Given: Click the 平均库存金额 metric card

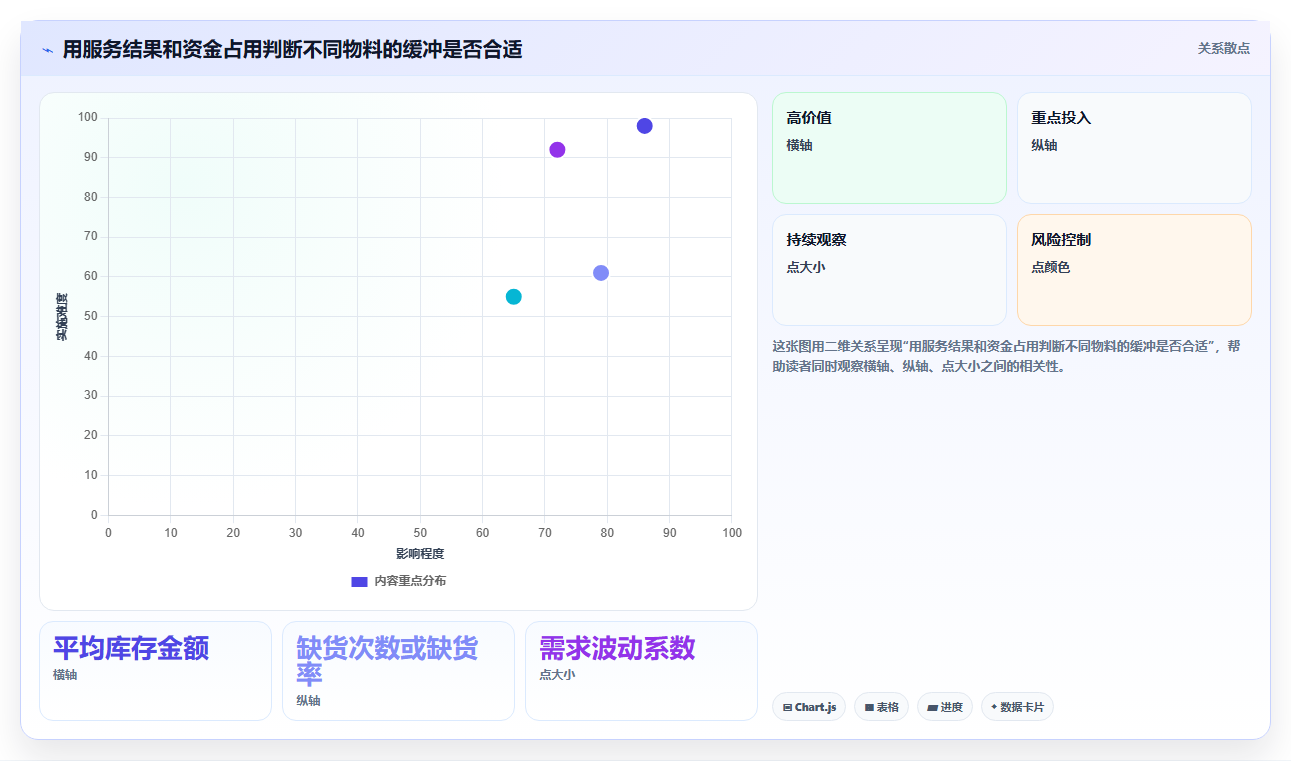Looking at the screenshot, I should 155,671.
